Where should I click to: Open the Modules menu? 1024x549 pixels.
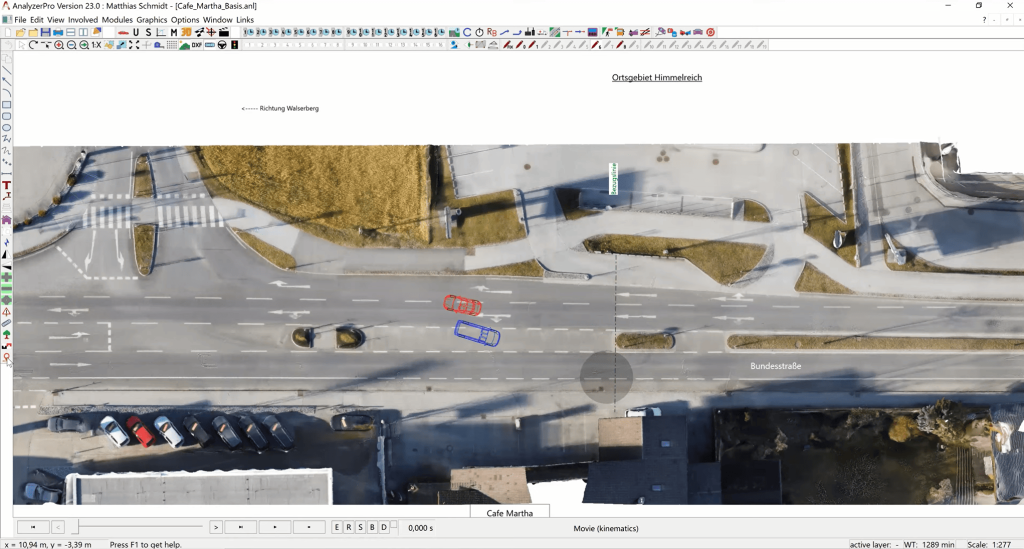117,20
